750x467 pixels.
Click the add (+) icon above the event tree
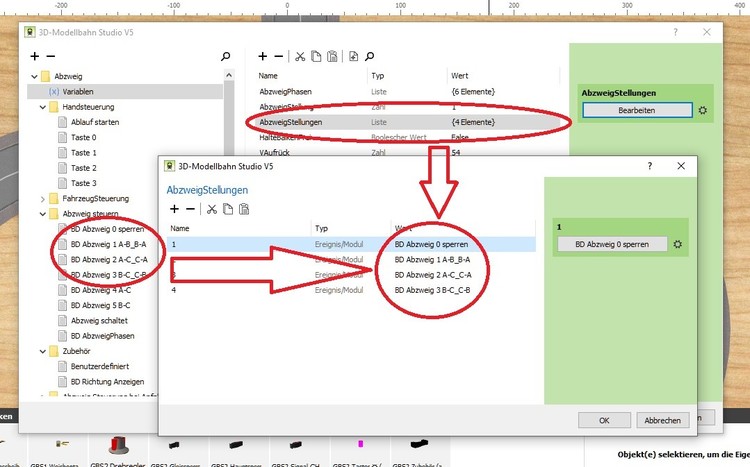coord(34,56)
